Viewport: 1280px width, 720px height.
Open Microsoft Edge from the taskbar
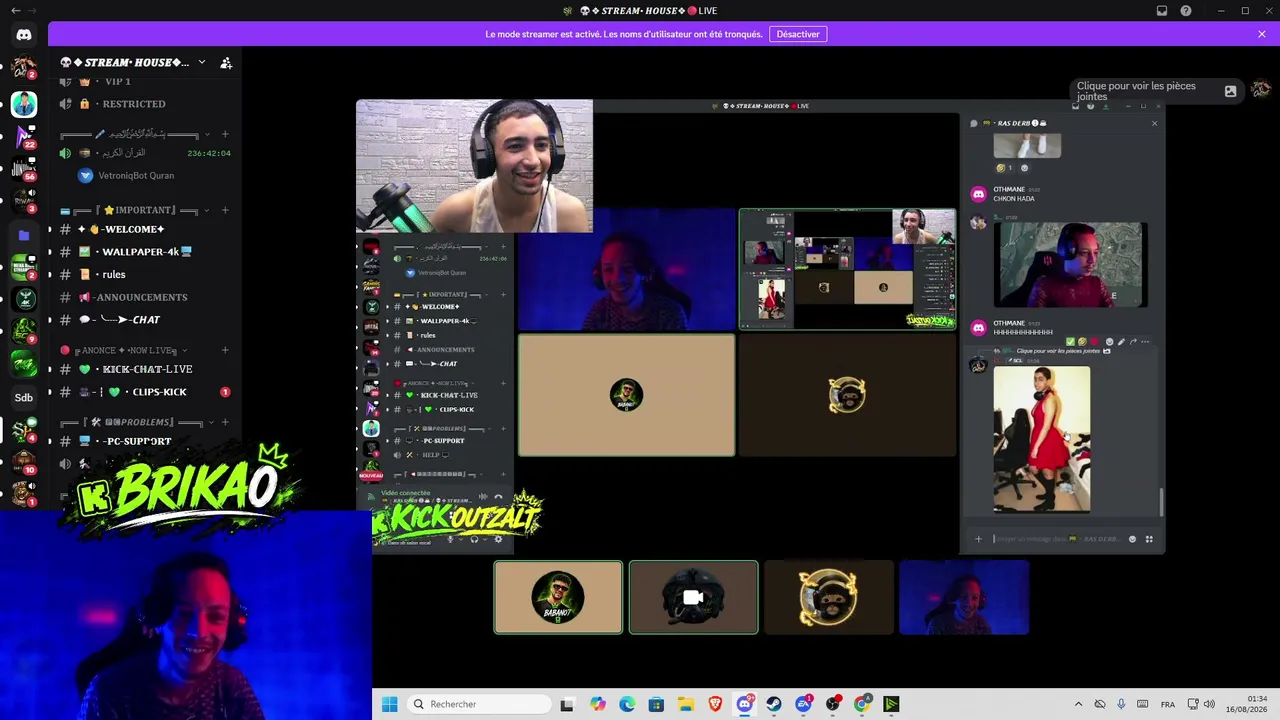pos(627,704)
